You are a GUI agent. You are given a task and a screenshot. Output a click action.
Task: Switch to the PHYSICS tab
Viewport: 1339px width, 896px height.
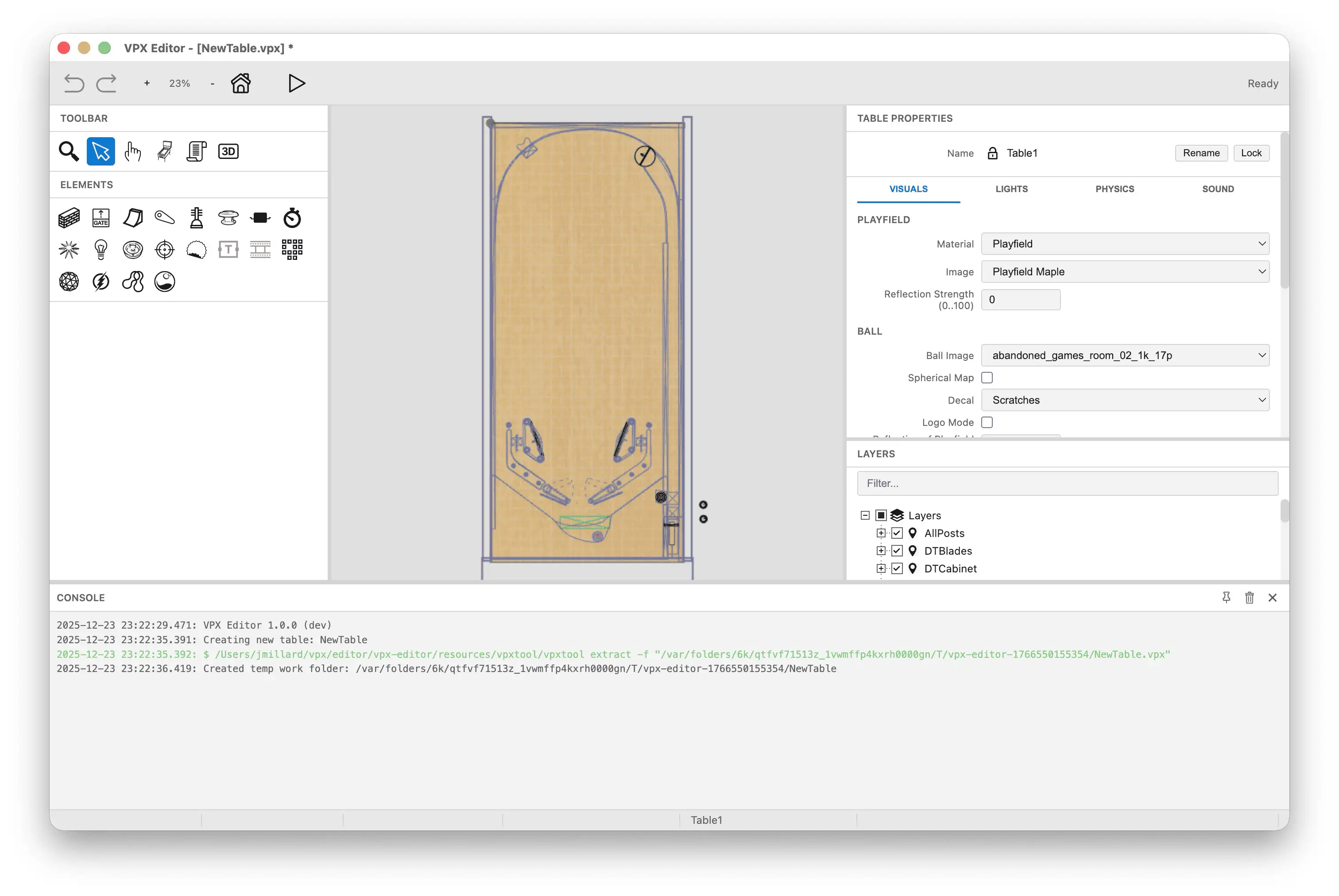[1115, 189]
